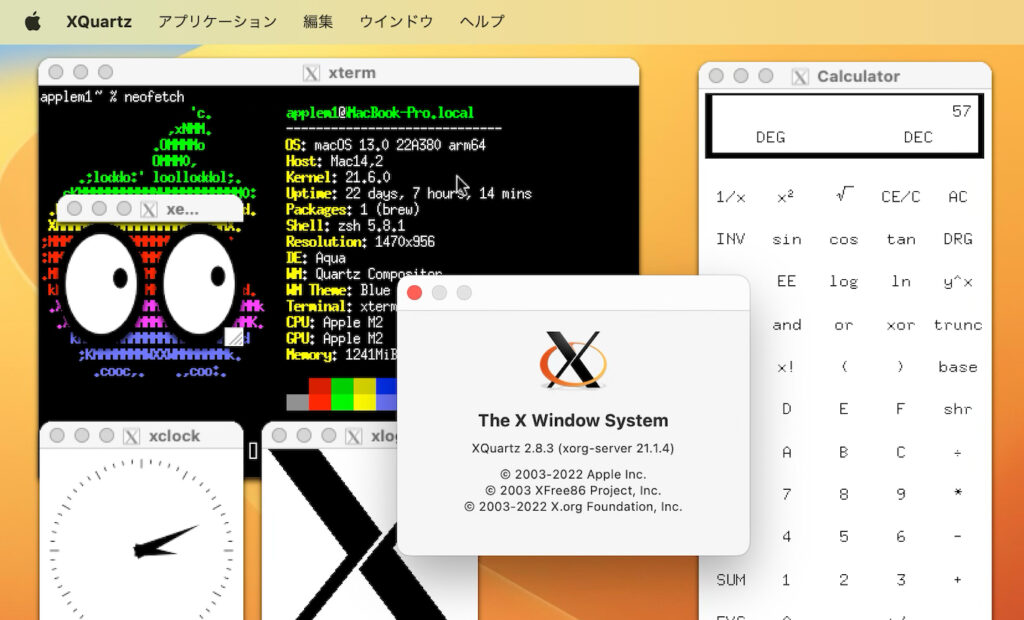Click the X icon in the xlogo title bar

click(x=353, y=435)
